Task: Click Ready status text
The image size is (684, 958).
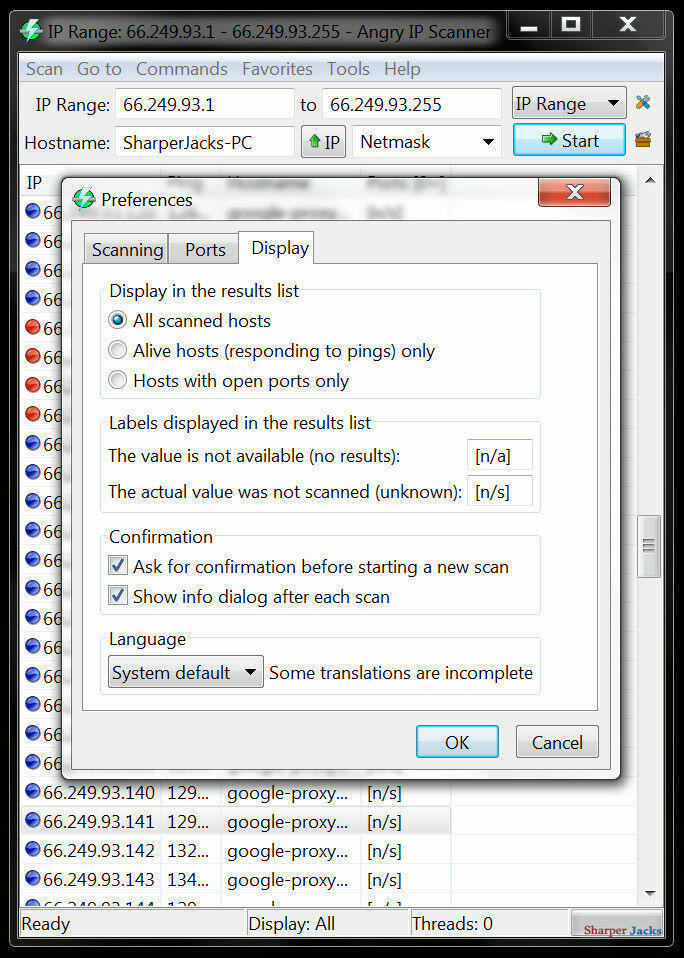Action: pos(46,923)
